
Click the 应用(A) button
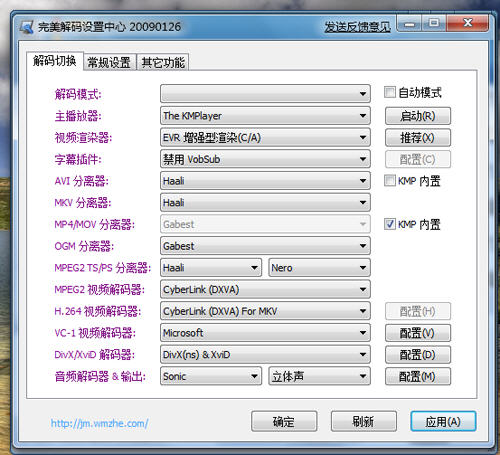tap(443, 422)
